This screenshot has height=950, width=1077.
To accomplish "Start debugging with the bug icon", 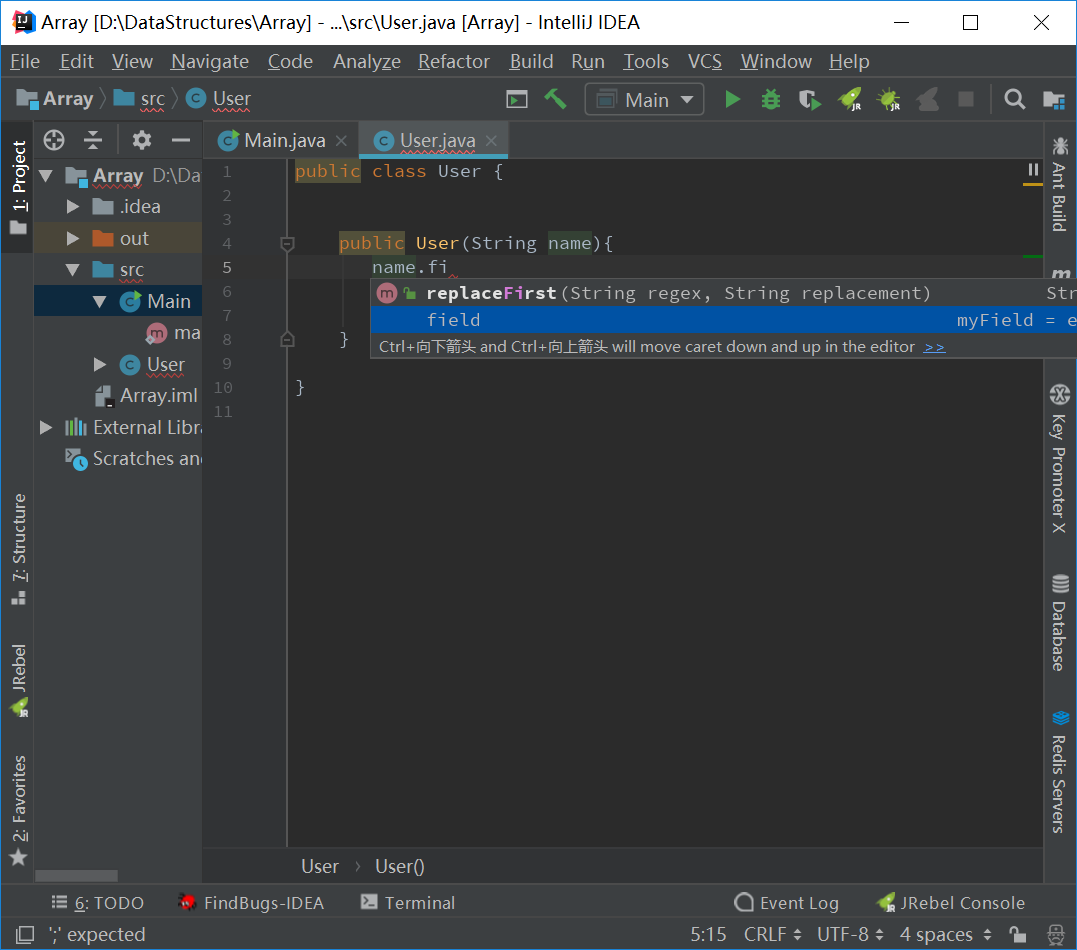I will tap(771, 99).
